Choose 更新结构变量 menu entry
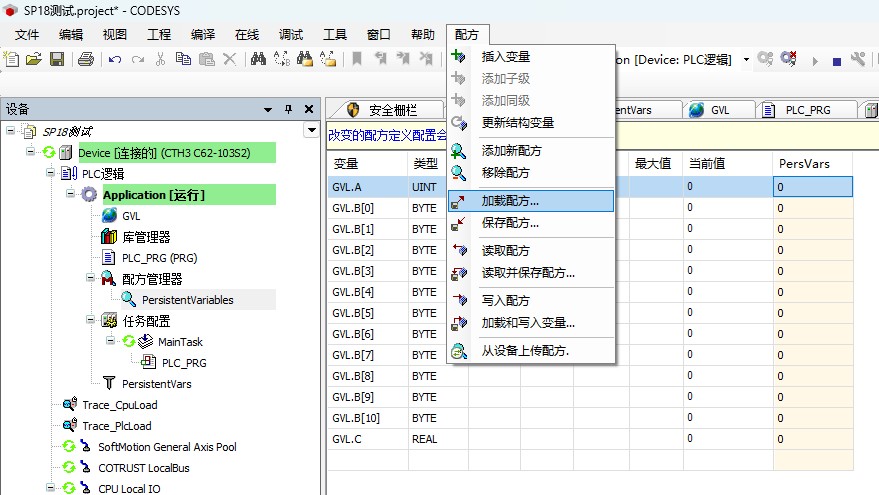This screenshot has height=495, width=879. point(531,123)
